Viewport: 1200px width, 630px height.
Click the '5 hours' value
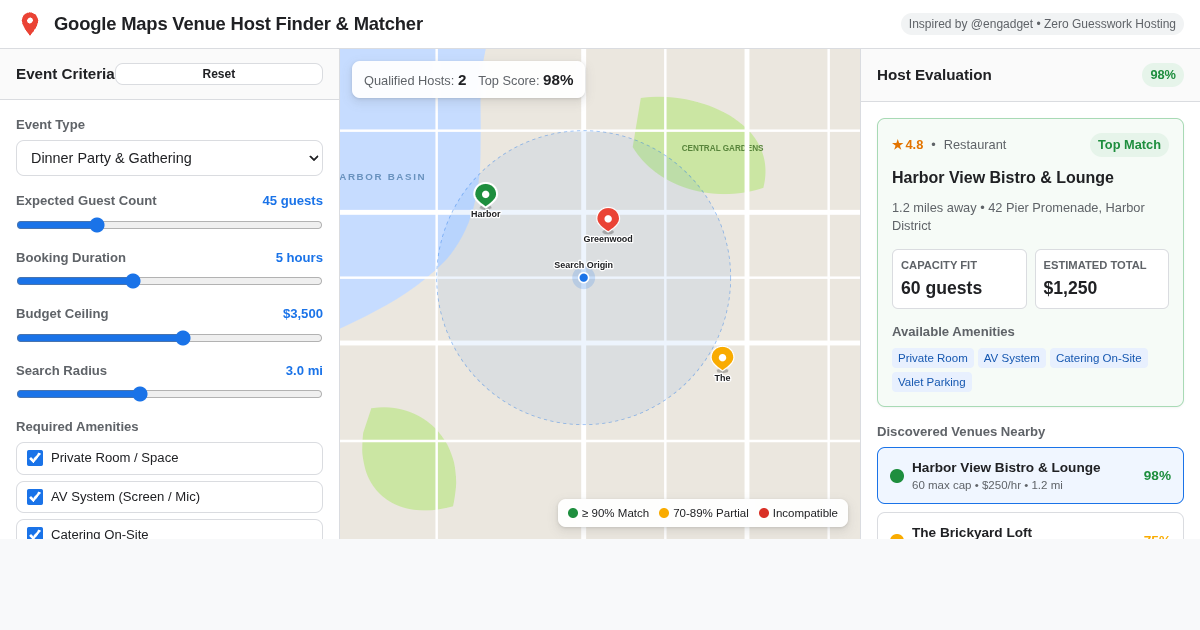point(299,258)
